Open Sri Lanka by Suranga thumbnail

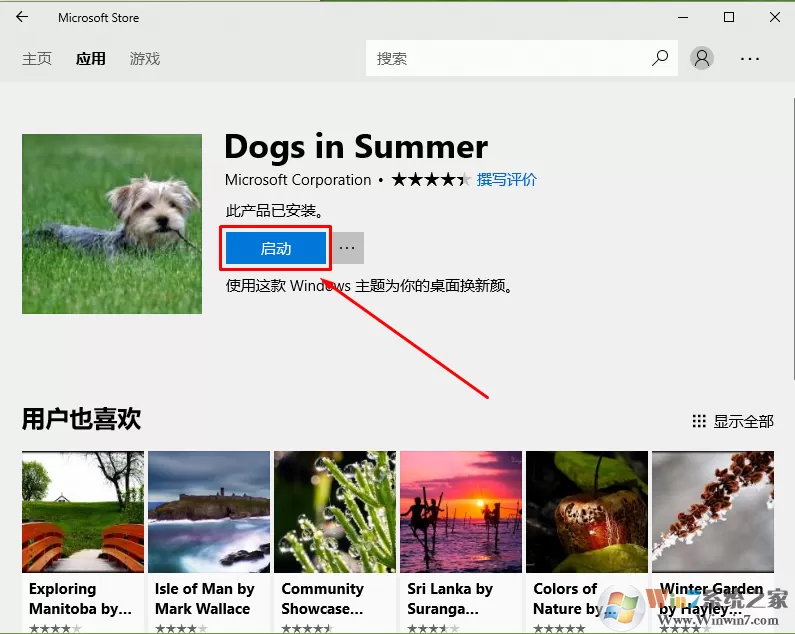[x=461, y=512]
